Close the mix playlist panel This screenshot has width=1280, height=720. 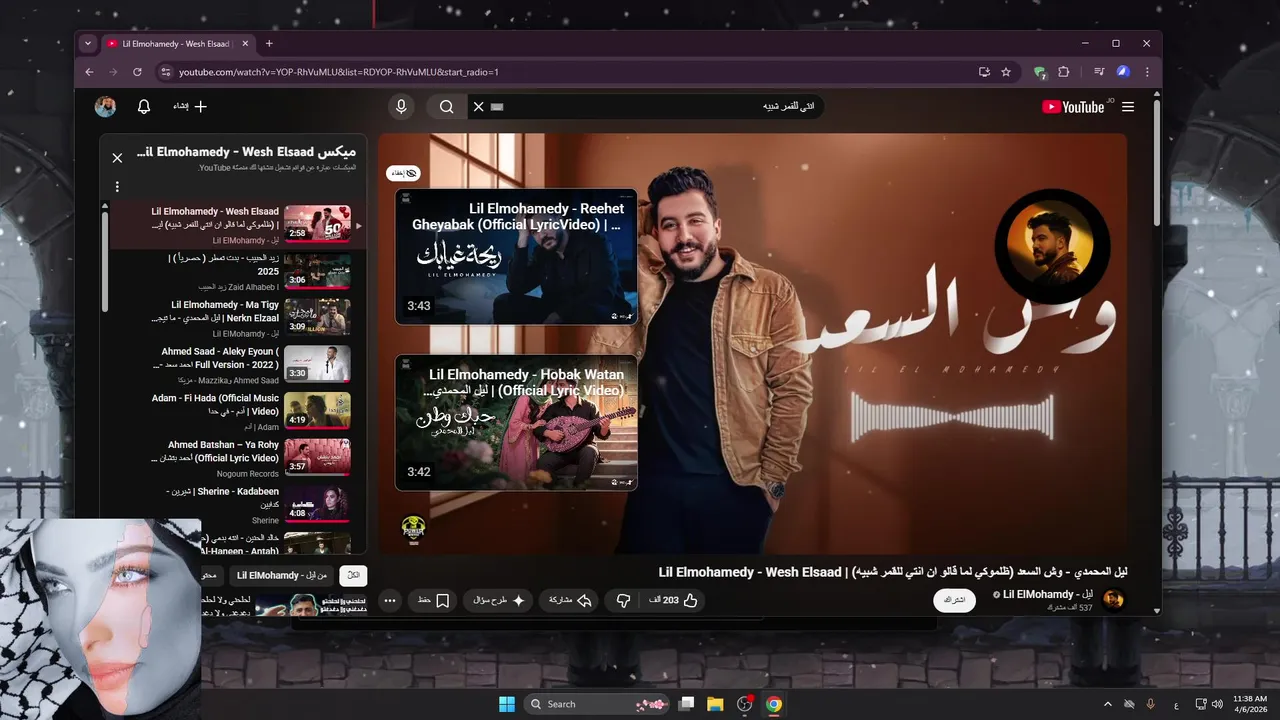[117, 158]
